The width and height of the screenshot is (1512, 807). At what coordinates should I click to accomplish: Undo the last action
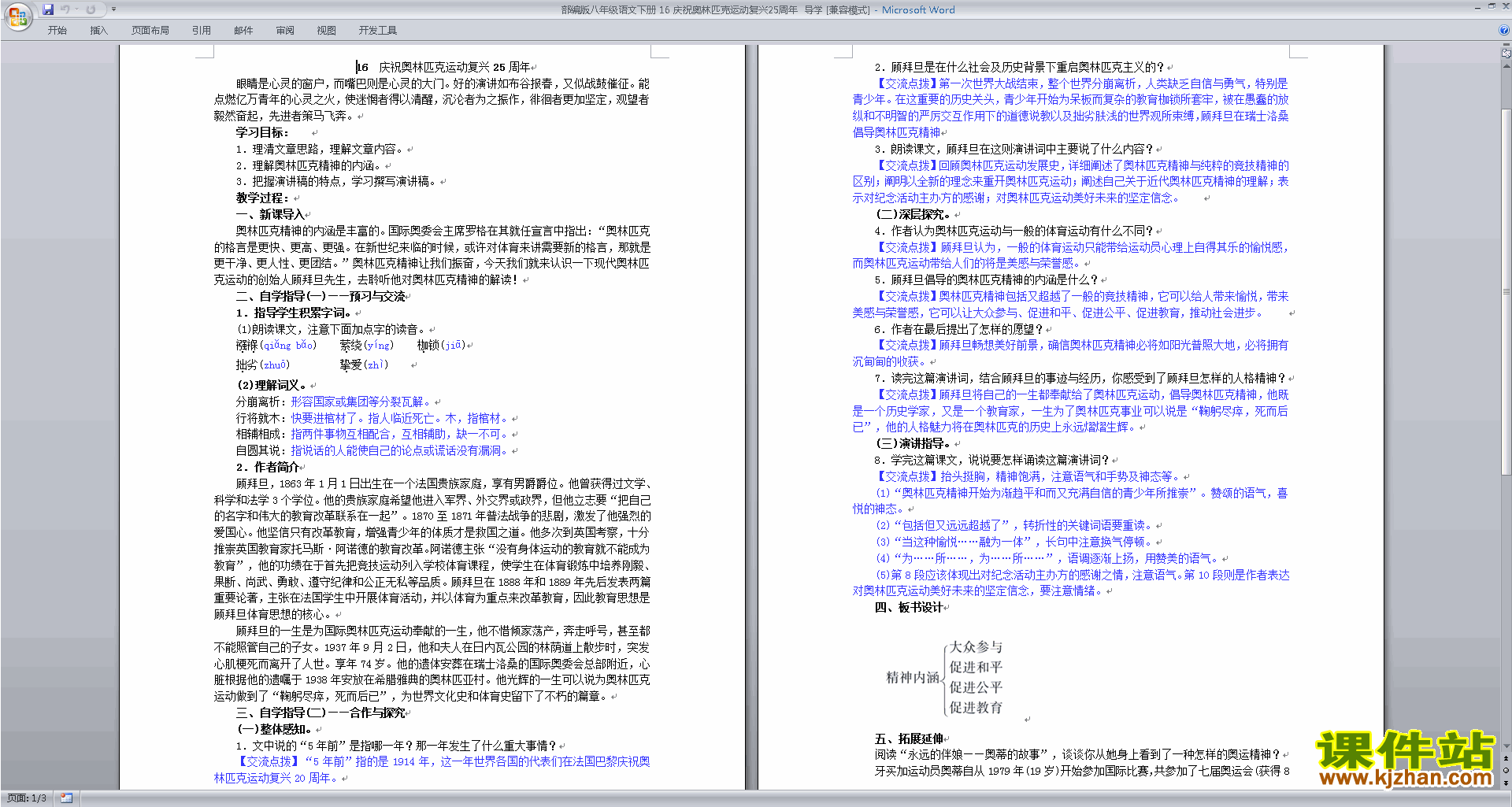pyautogui.click(x=65, y=9)
